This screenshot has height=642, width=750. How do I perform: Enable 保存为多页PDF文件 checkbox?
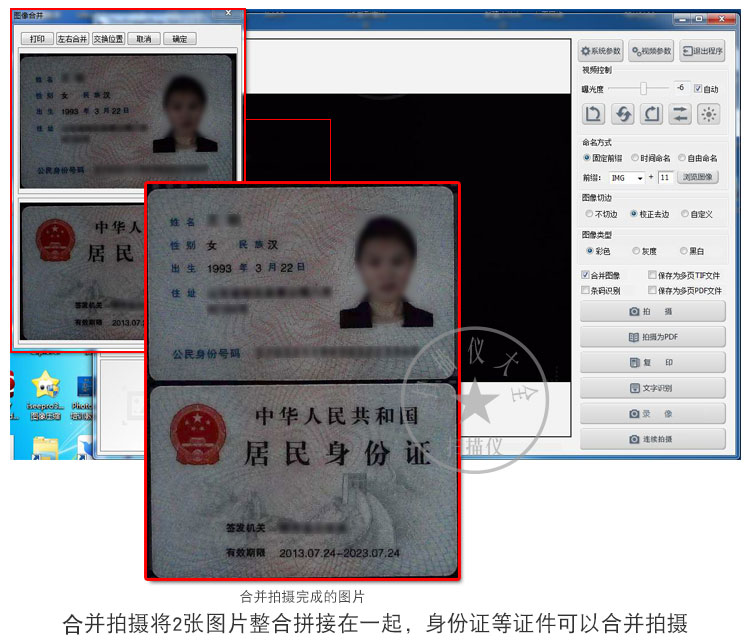pos(652,290)
